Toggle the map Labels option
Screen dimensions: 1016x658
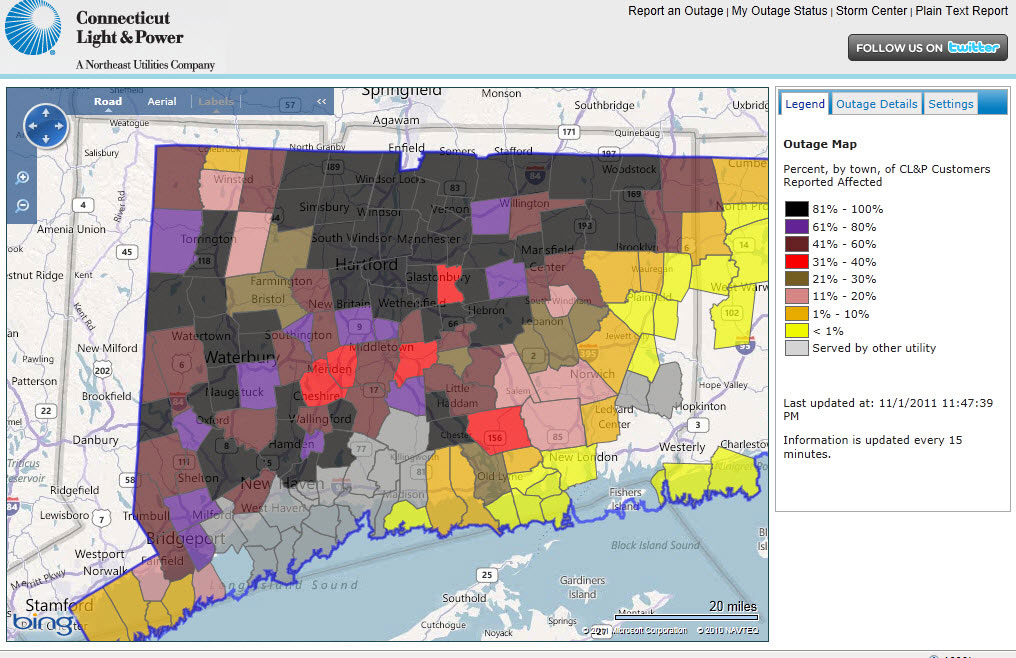pos(215,102)
